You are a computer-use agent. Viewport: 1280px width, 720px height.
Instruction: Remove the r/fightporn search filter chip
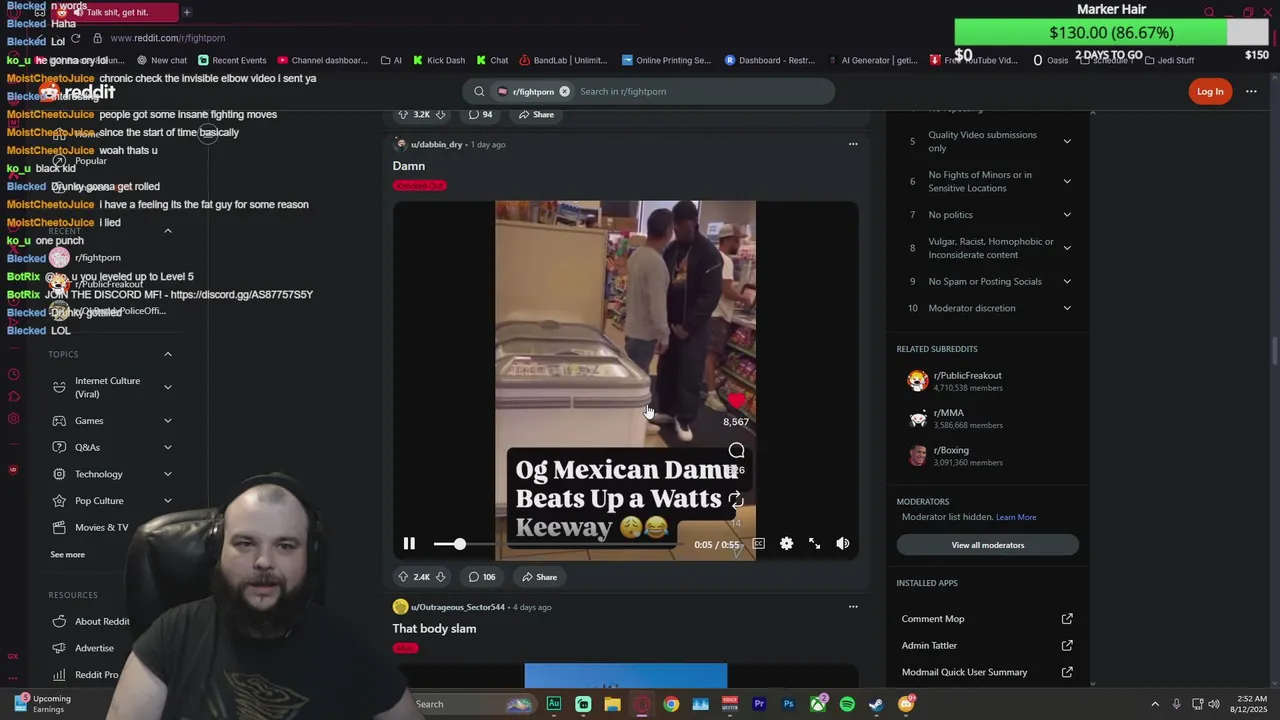click(564, 92)
